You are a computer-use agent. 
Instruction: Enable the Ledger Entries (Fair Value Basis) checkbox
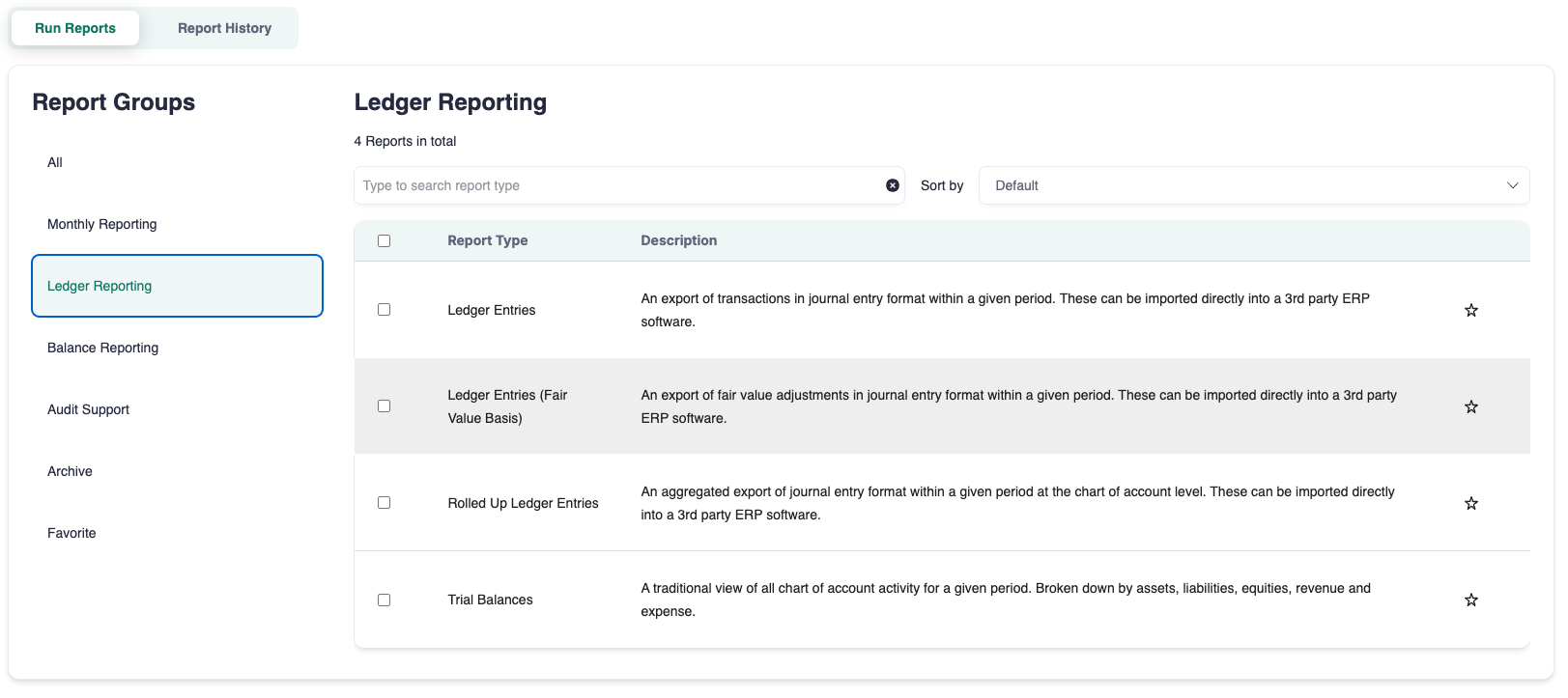tap(384, 406)
